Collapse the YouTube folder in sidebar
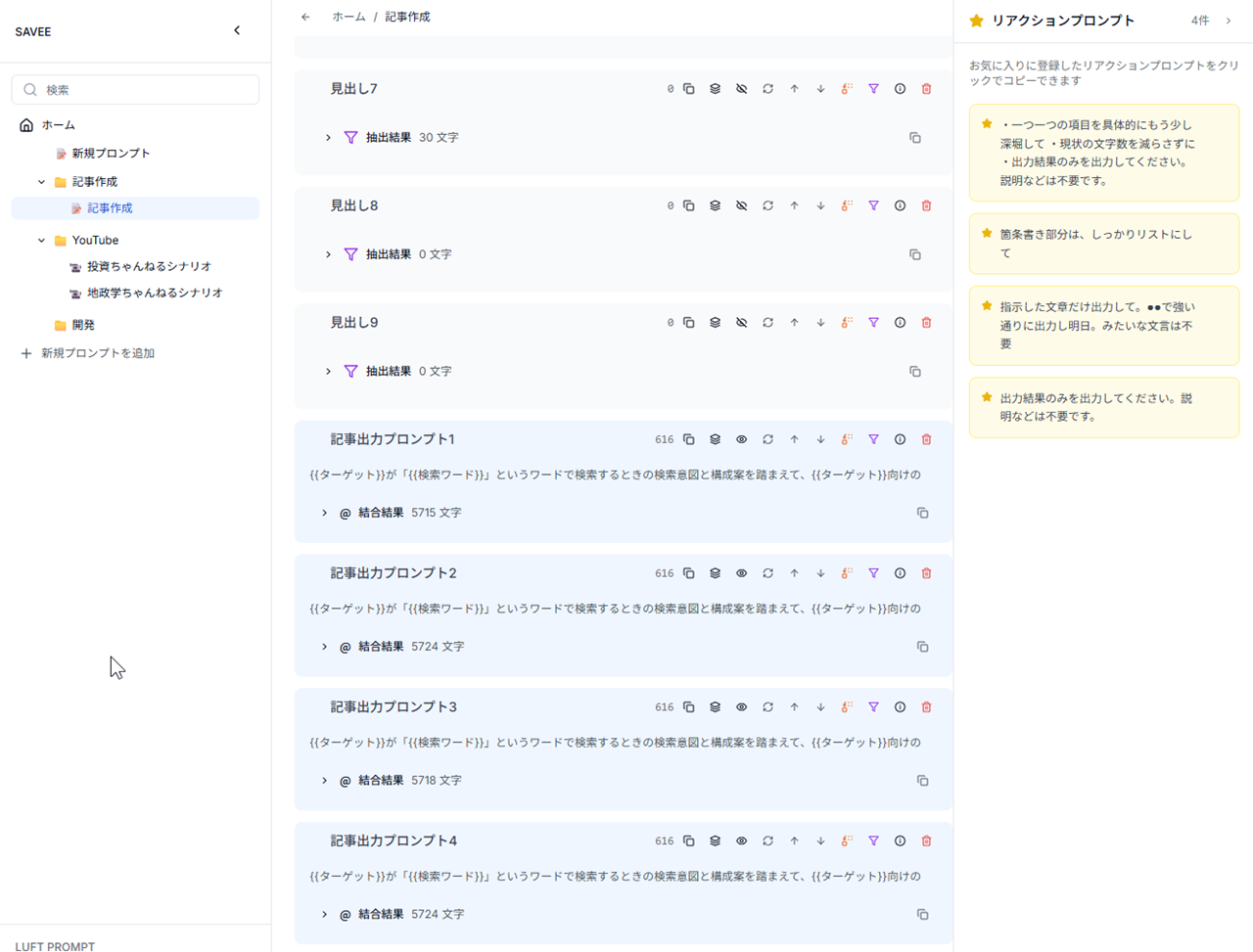This screenshot has height=952, width=1253. (42, 241)
